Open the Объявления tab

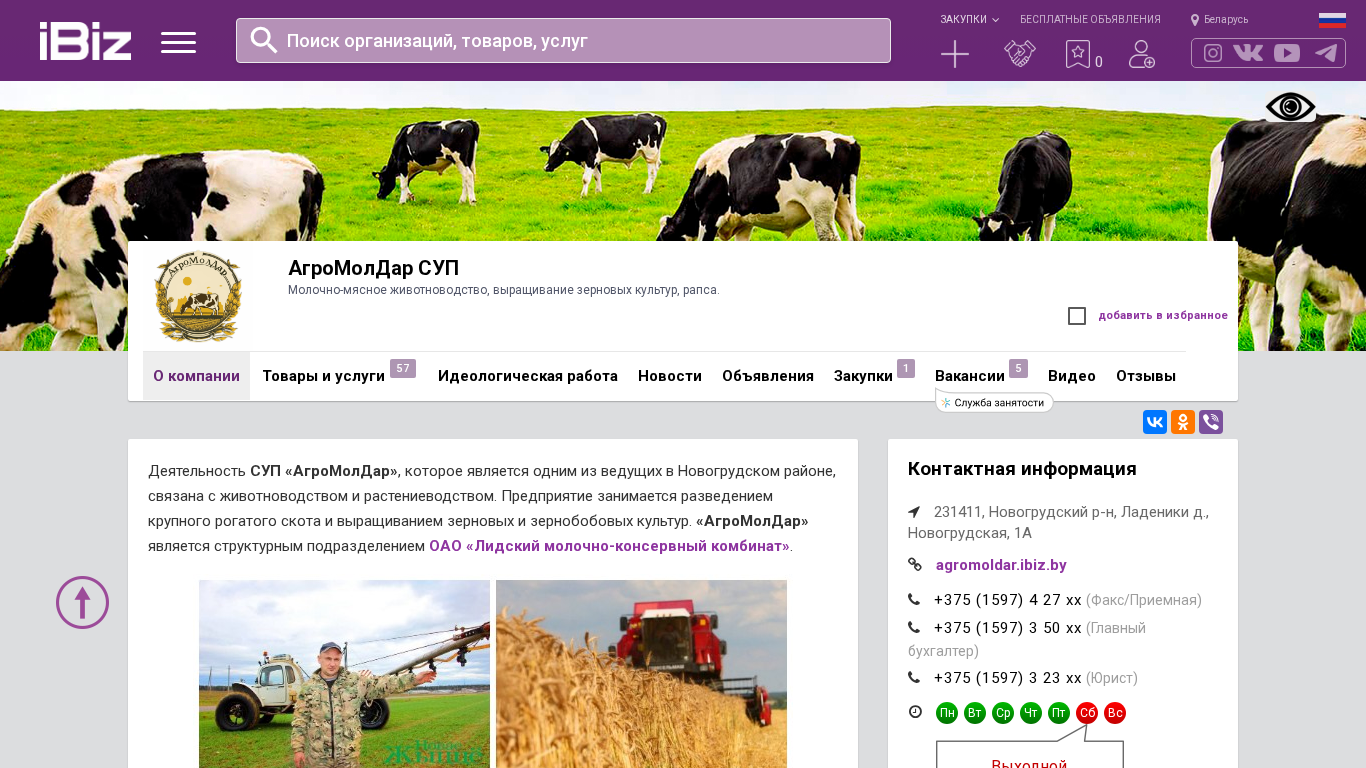[768, 376]
